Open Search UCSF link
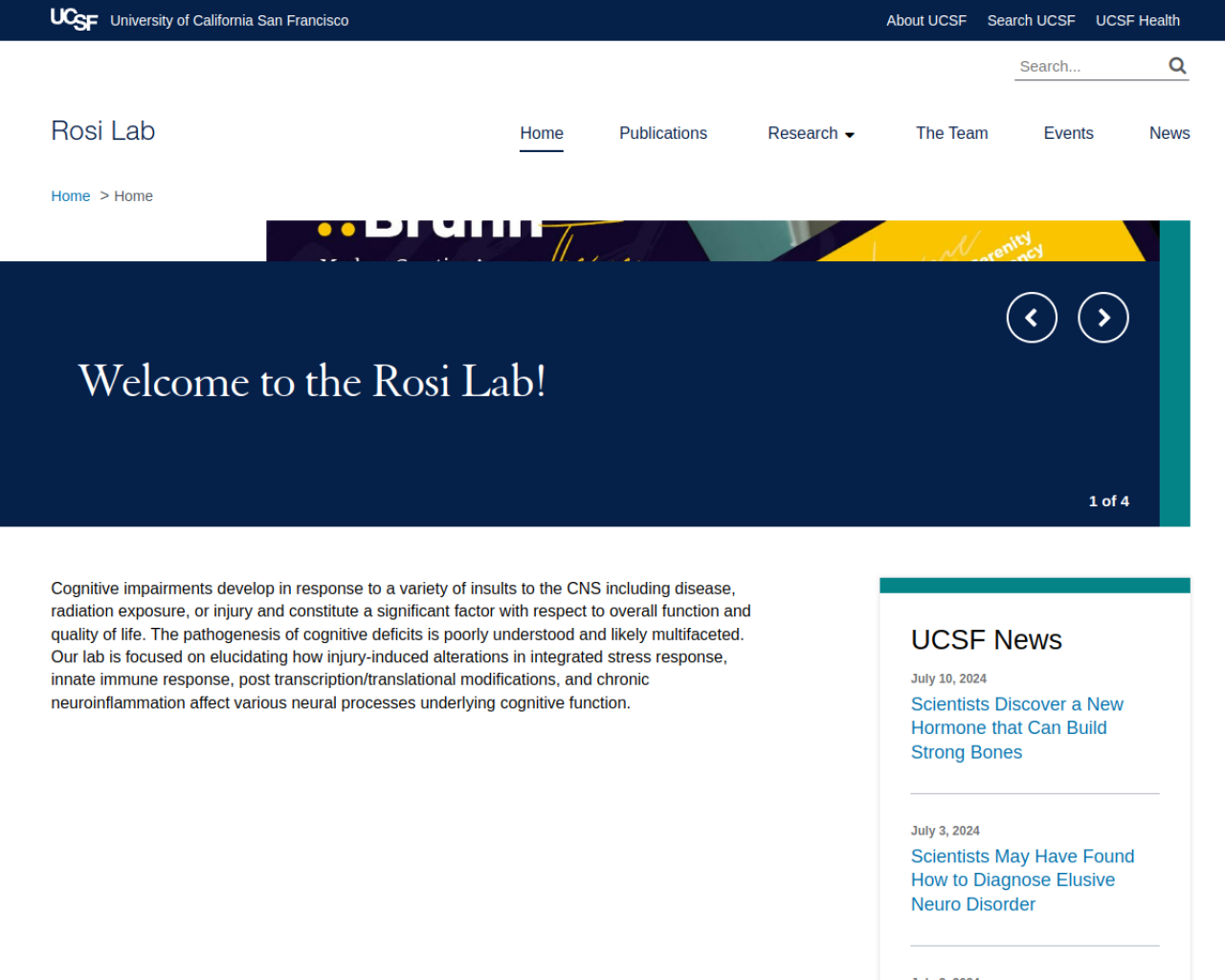The width and height of the screenshot is (1225, 980). 1032,20
